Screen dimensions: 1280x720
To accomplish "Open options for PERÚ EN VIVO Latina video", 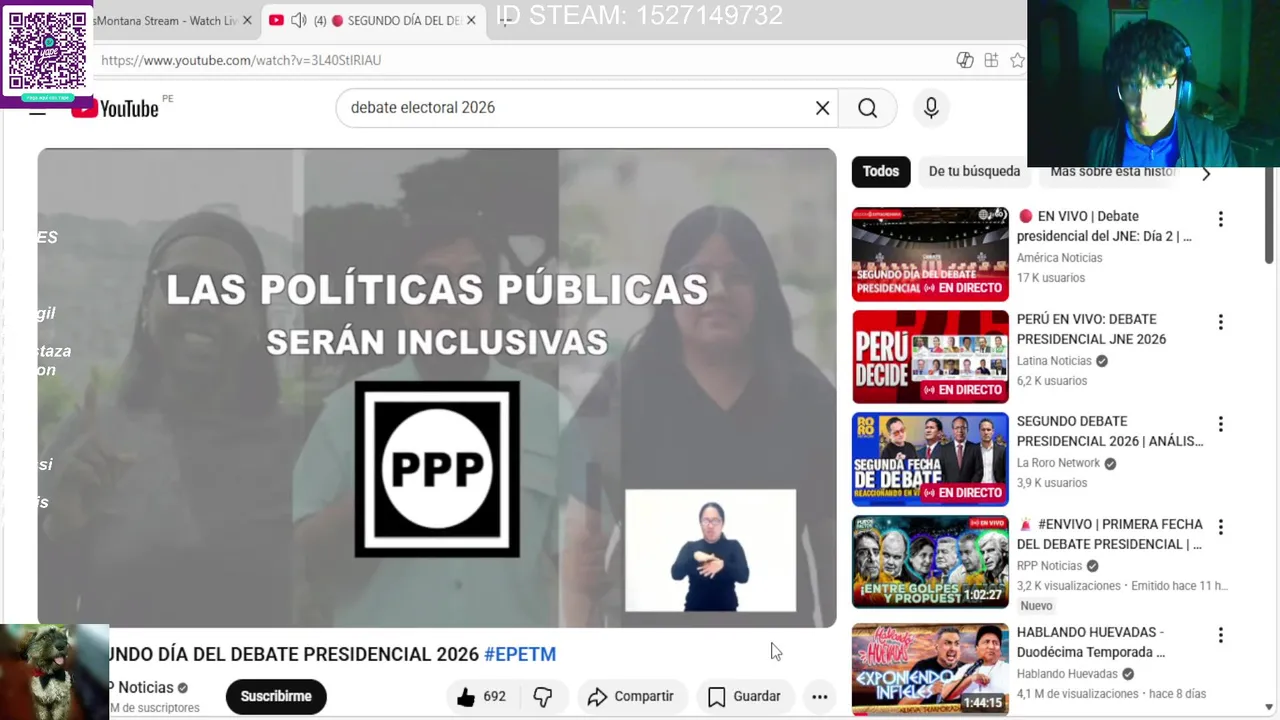I will 1220,322.
